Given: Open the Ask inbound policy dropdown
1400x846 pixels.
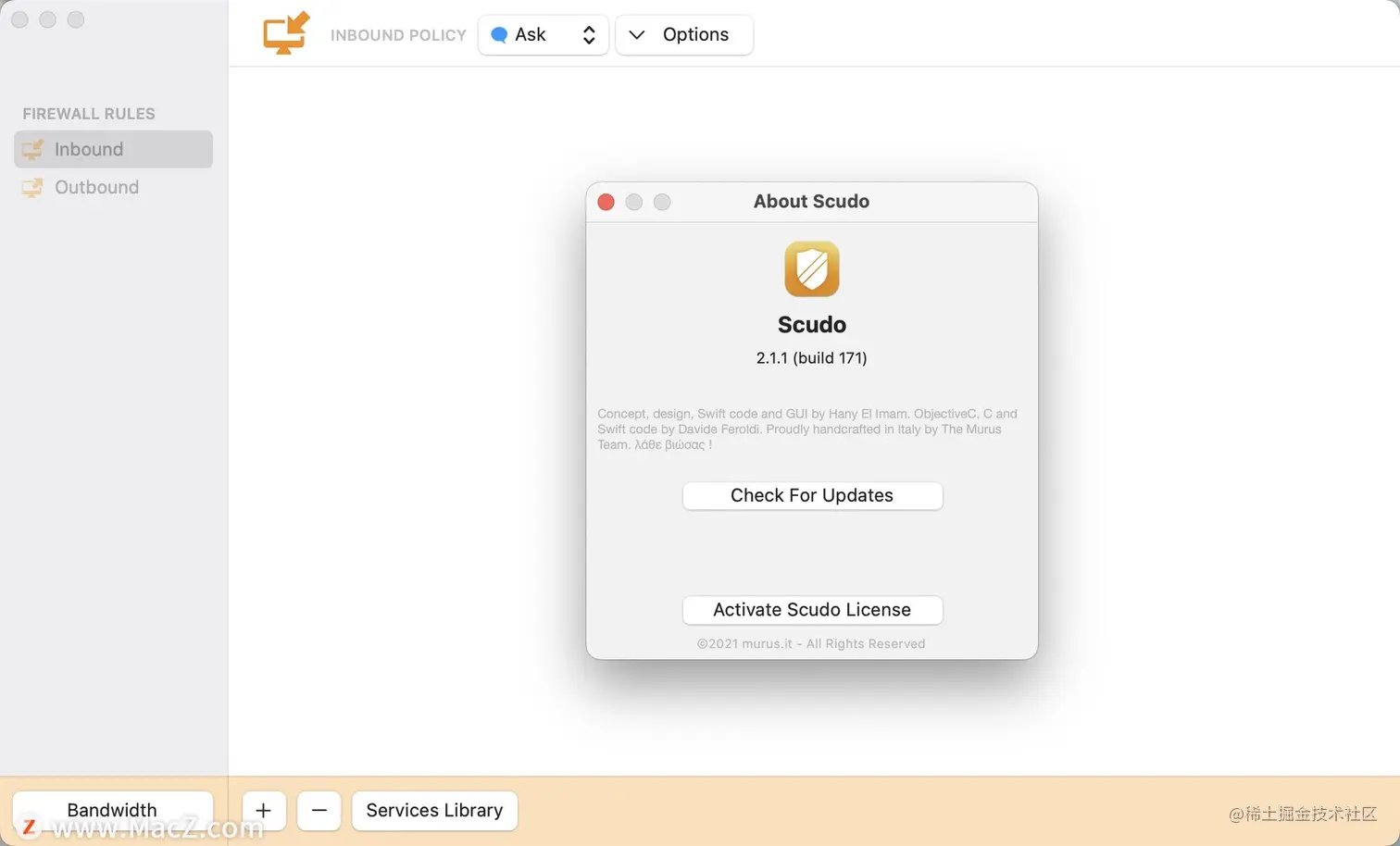Looking at the screenshot, I should point(543,35).
